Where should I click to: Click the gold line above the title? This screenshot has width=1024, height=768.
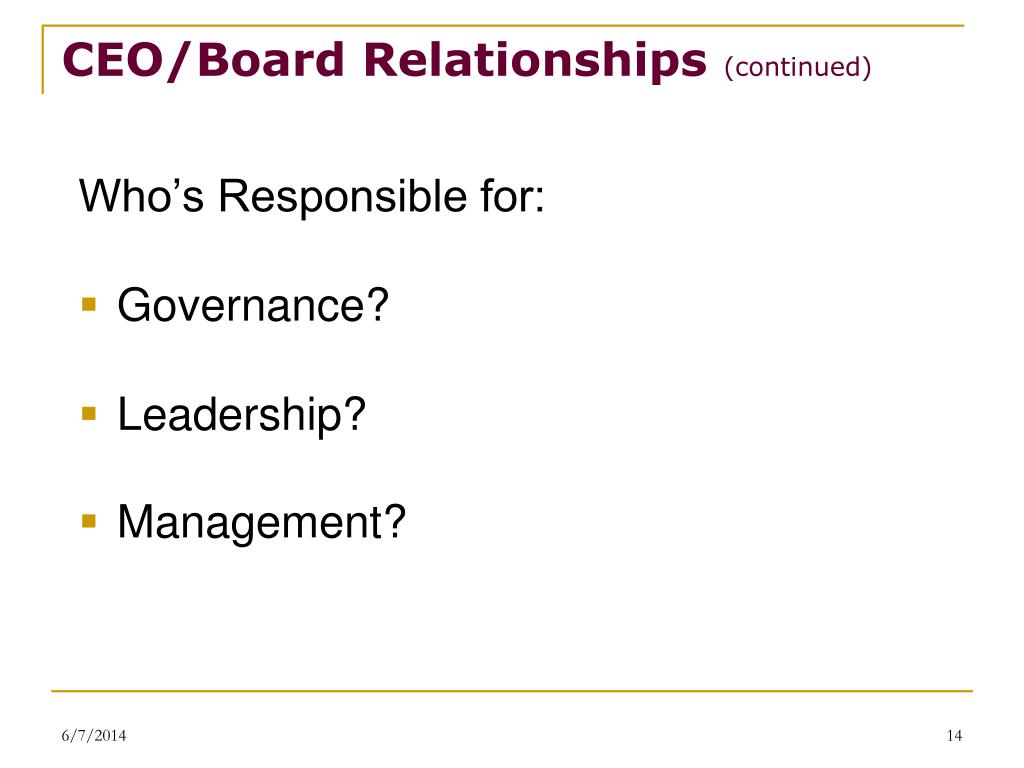(503, 26)
